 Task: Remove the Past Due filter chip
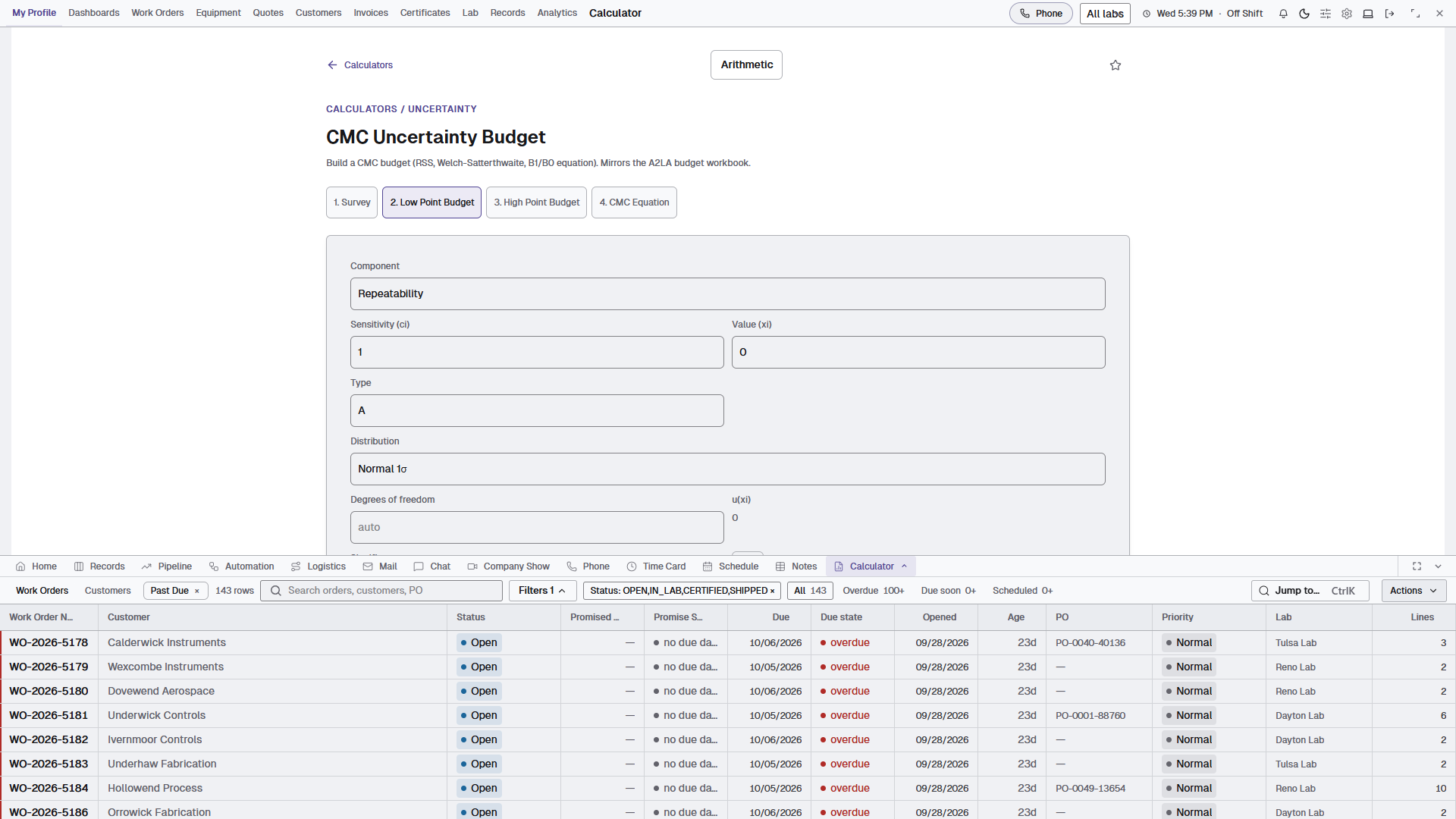(x=197, y=591)
